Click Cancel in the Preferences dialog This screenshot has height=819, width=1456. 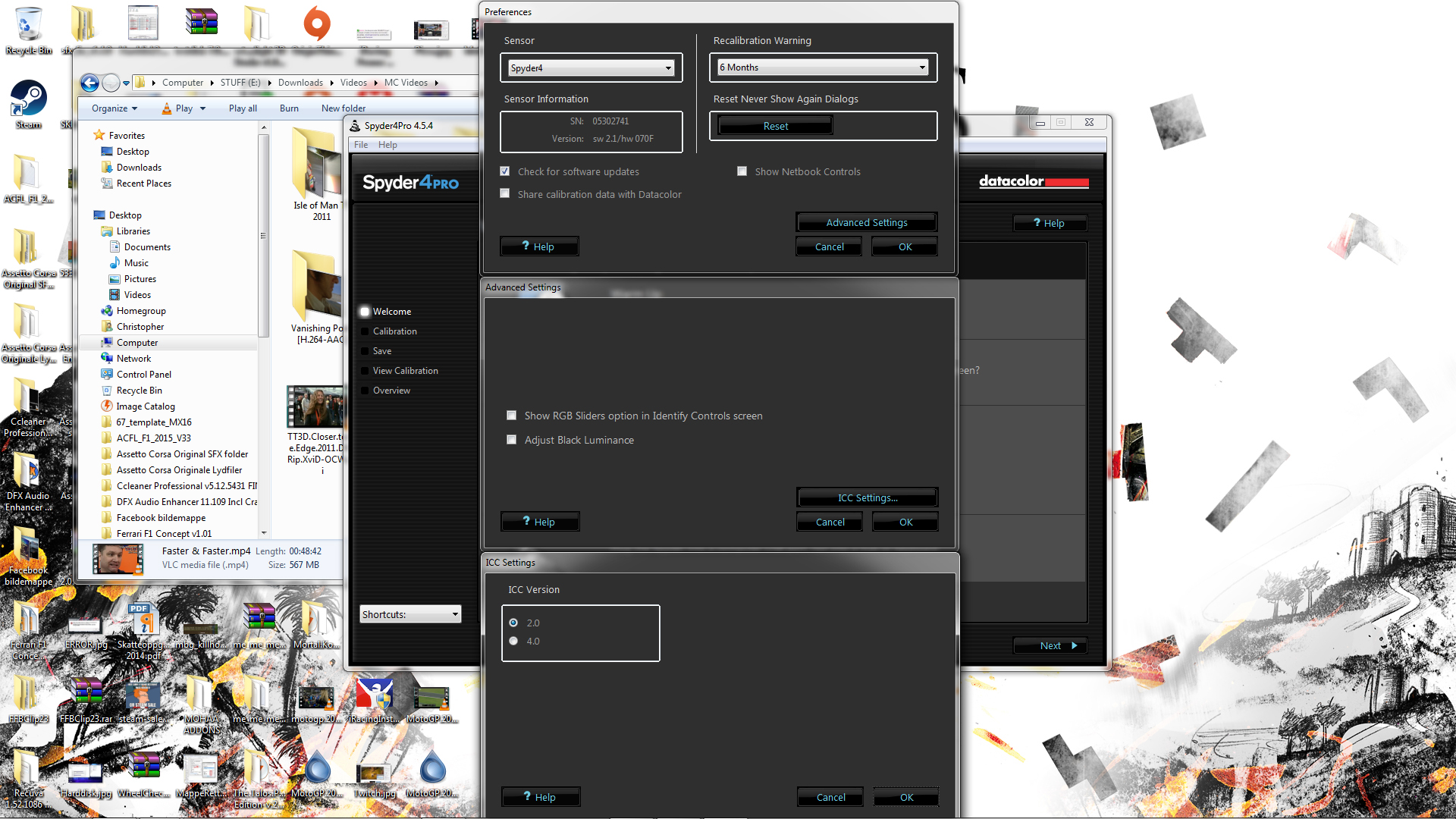[829, 246]
